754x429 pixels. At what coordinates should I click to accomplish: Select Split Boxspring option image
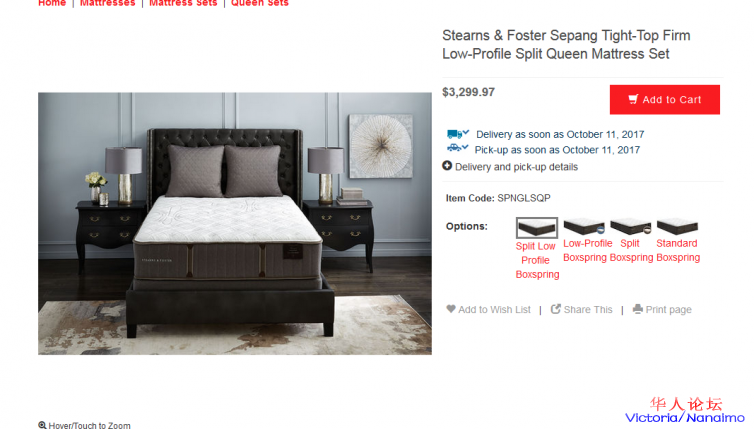pyautogui.click(x=630, y=226)
